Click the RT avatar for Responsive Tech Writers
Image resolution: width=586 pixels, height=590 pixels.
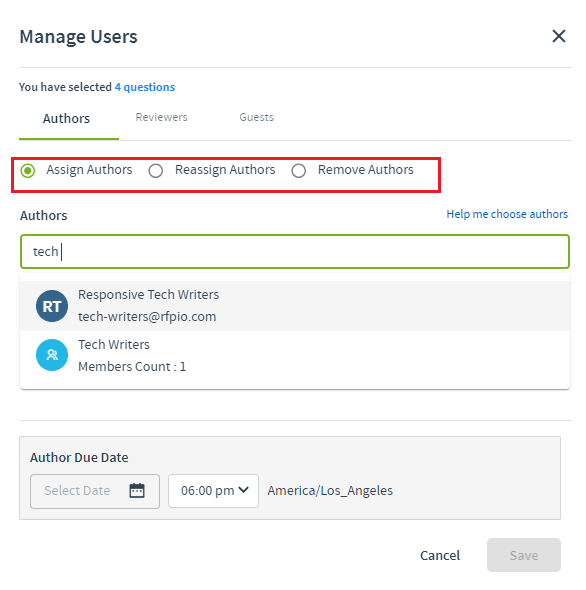52,306
